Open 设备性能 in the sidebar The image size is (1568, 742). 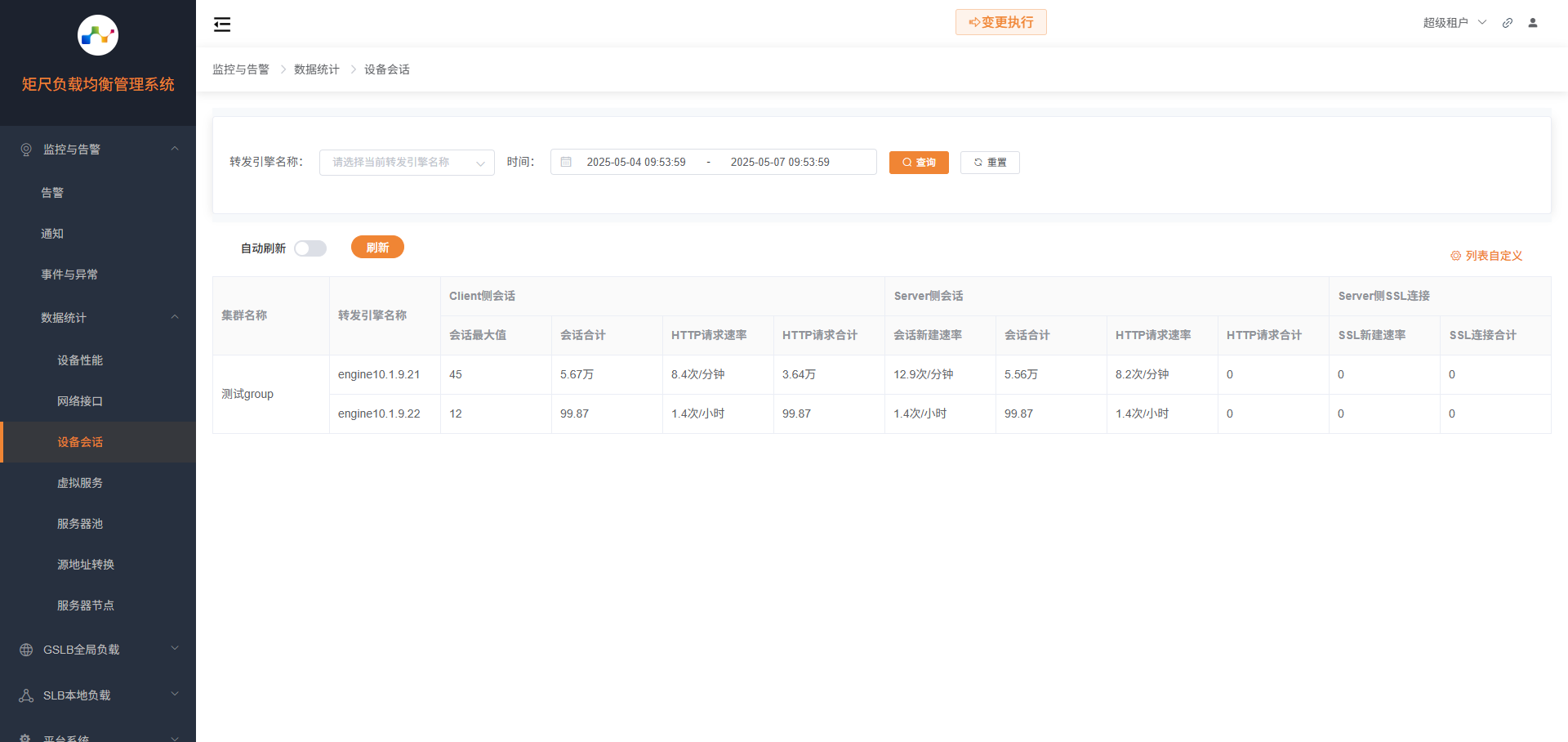pyautogui.click(x=80, y=360)
